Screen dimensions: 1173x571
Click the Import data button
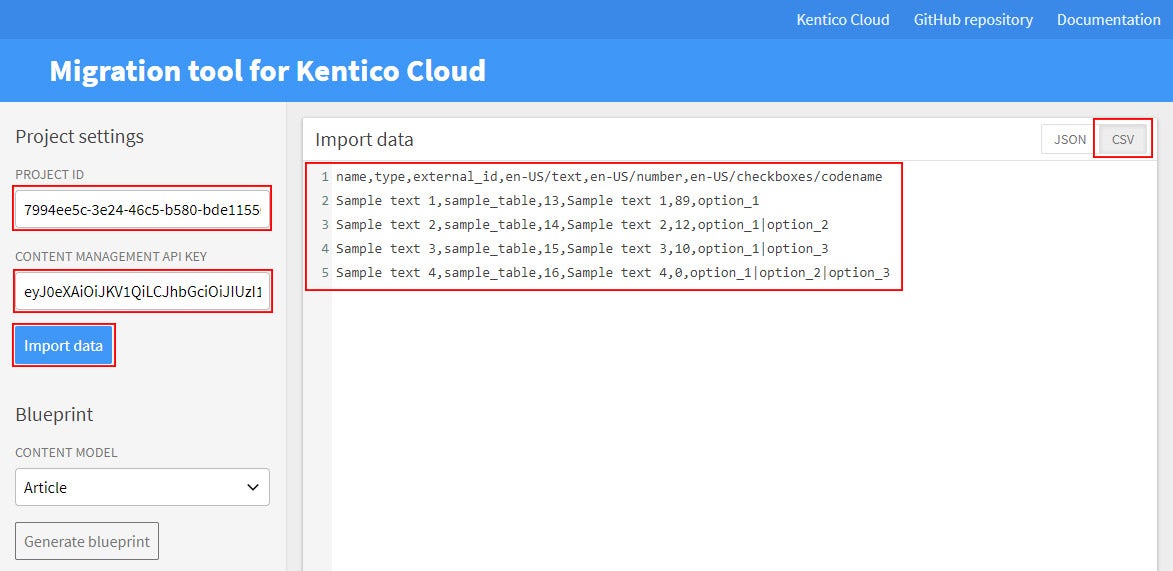(64, 346)
